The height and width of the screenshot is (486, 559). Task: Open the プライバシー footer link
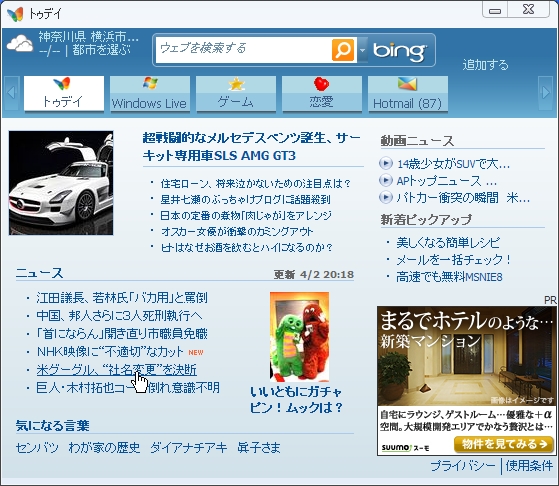pyautogui.click(x=463, y=466)
